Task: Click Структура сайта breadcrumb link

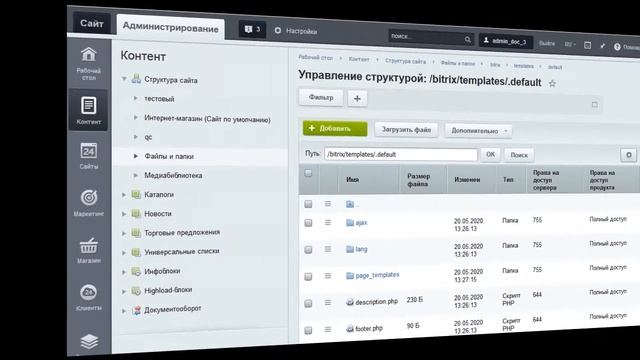Action: [x=405, y=61]
